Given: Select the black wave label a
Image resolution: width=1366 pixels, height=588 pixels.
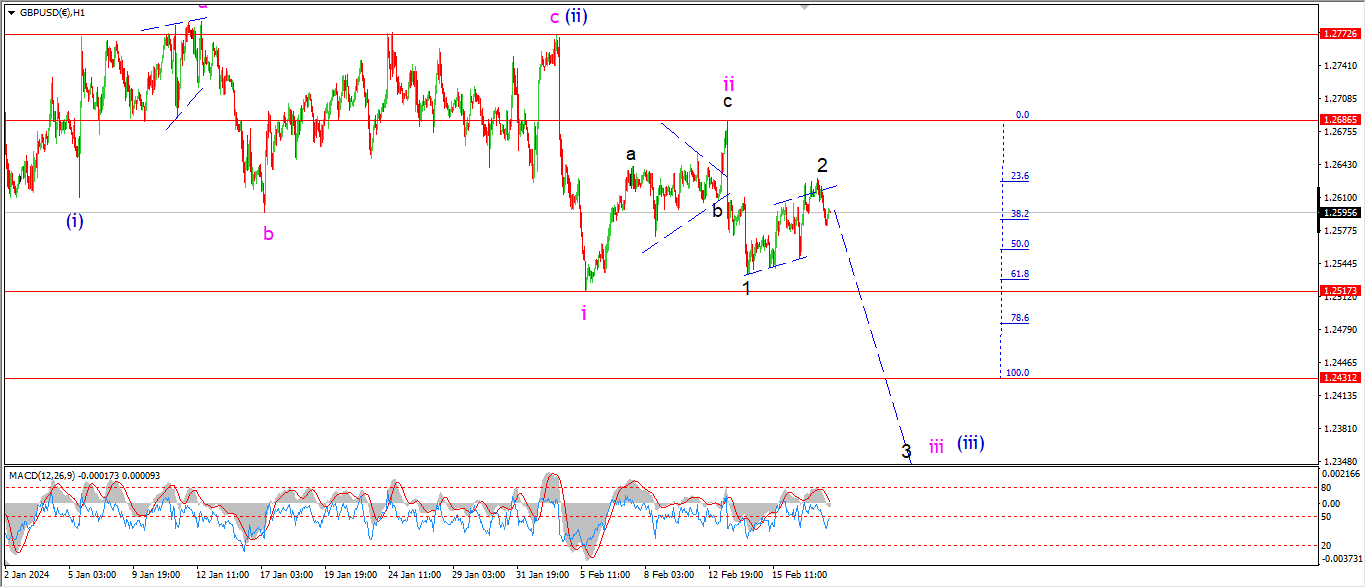Looking at the screenshot, I should [x=631, y=154].
